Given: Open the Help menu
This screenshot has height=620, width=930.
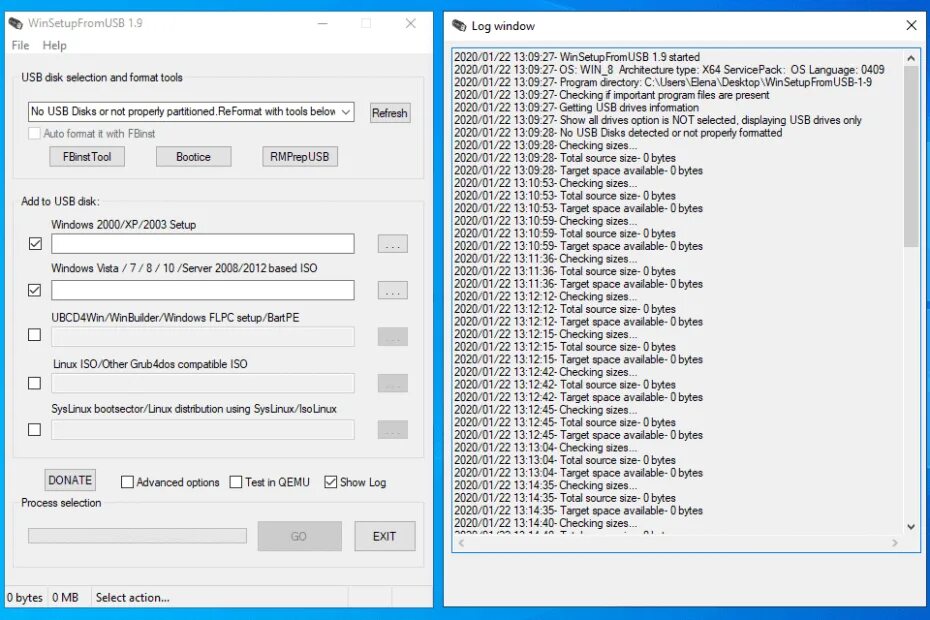Looking at the screenshot, I should [55, 45].
